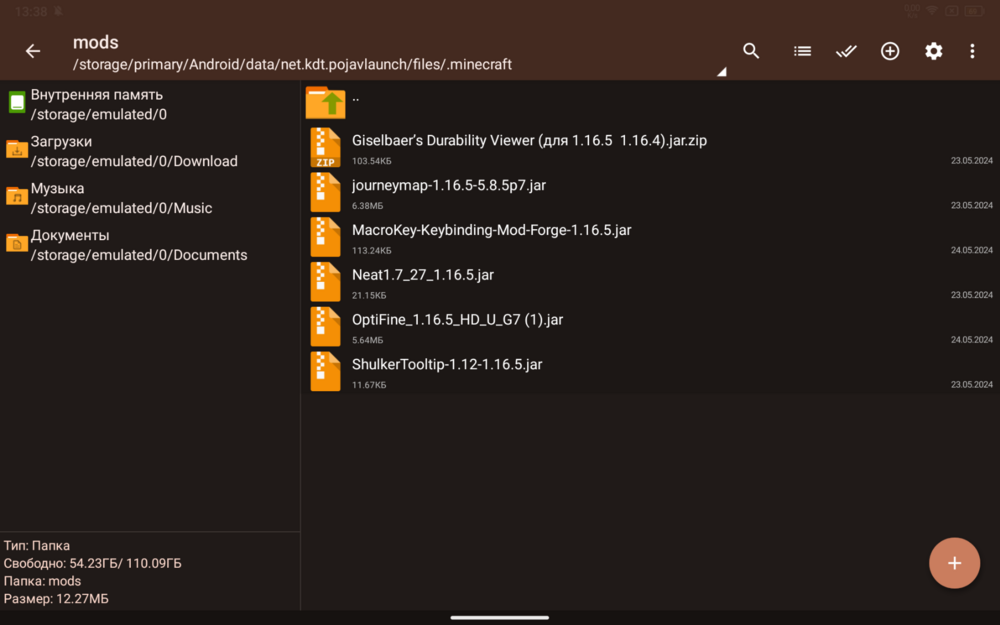Tap the Android navigation gesture bar
This screenshot has height=625, width=1000.
[x=499, y=617]
